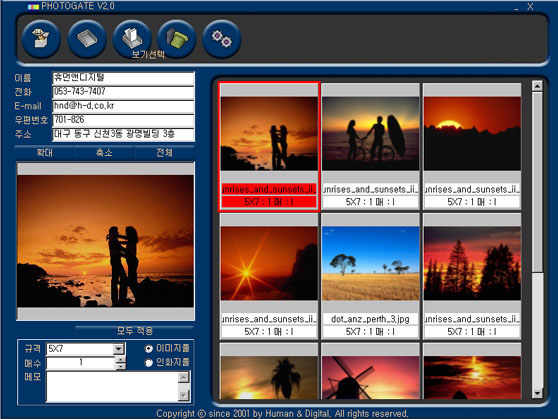558x419 pixels.
Task: Click the red highlighted 5X7 : 1 매 label
Action: [269, 202]
